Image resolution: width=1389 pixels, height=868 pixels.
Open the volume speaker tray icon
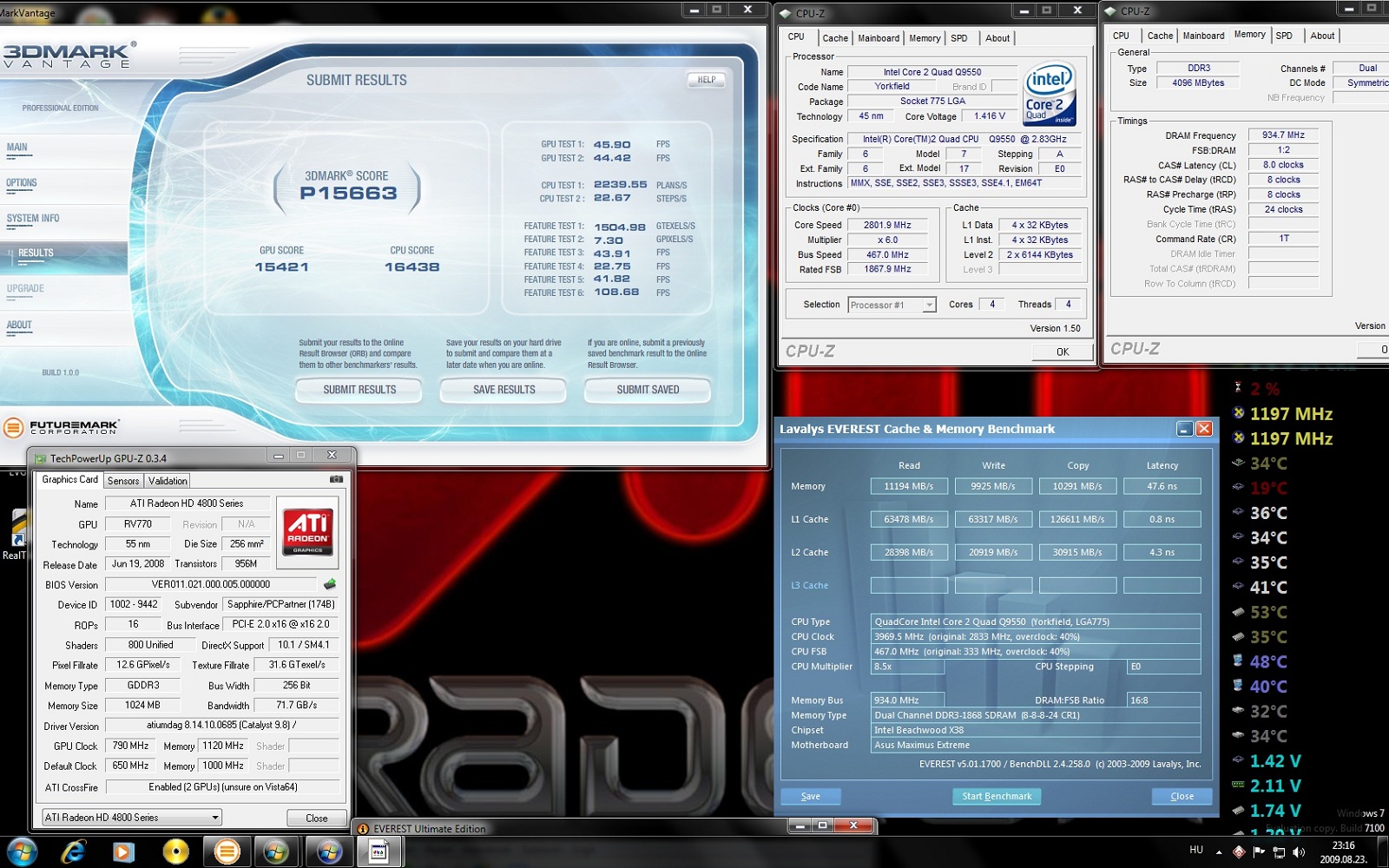coord(1299,852)
